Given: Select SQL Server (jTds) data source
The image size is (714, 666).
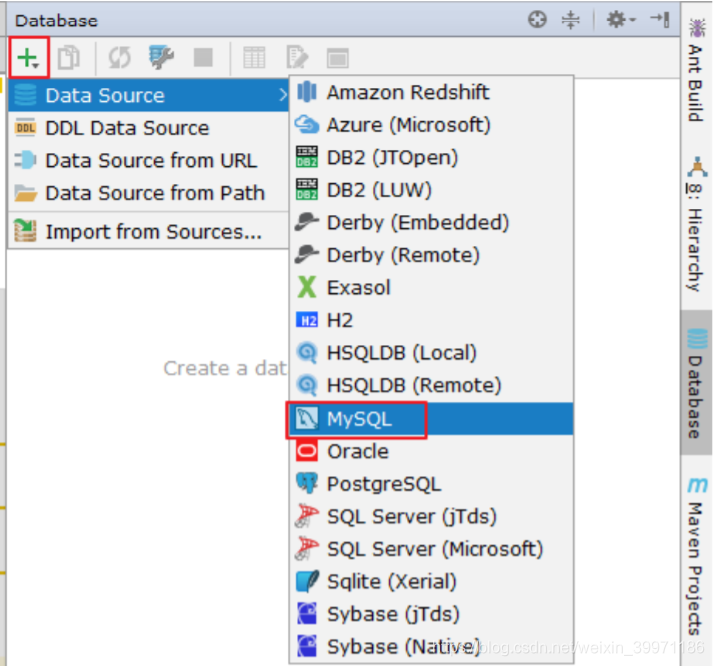Looking at the screenshot, I should pyautogui.click(x=431, y=517).
